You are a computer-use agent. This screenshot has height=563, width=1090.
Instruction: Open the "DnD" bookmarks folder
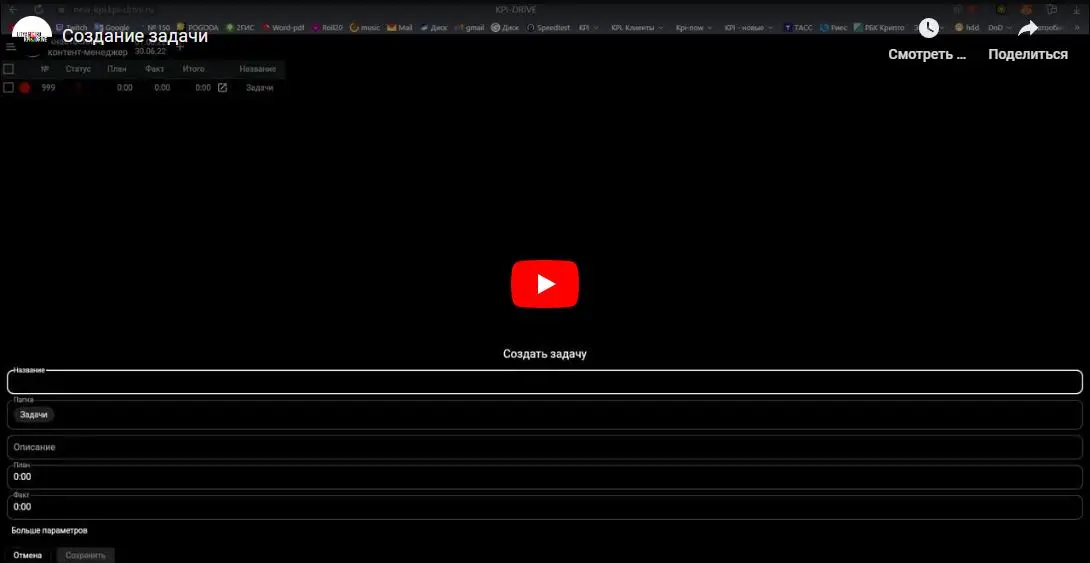[999, 28]
